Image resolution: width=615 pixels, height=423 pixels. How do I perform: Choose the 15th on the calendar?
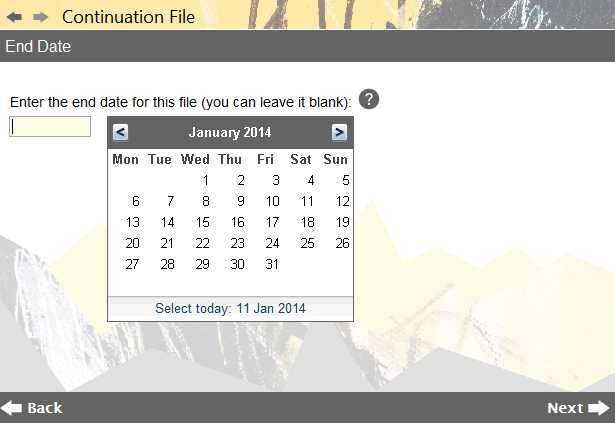(203, 222)
